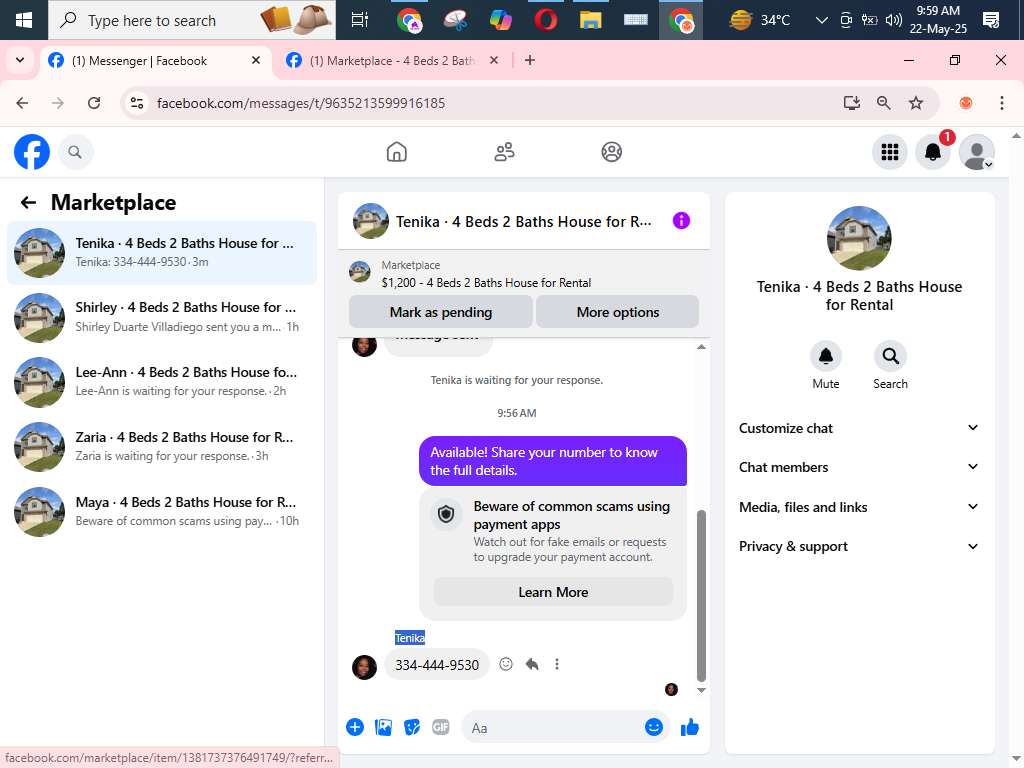1024x768 pixels.
Task: Open File Explorer from the taskbar
Action: pyautogui.click(x=590, y=20)
